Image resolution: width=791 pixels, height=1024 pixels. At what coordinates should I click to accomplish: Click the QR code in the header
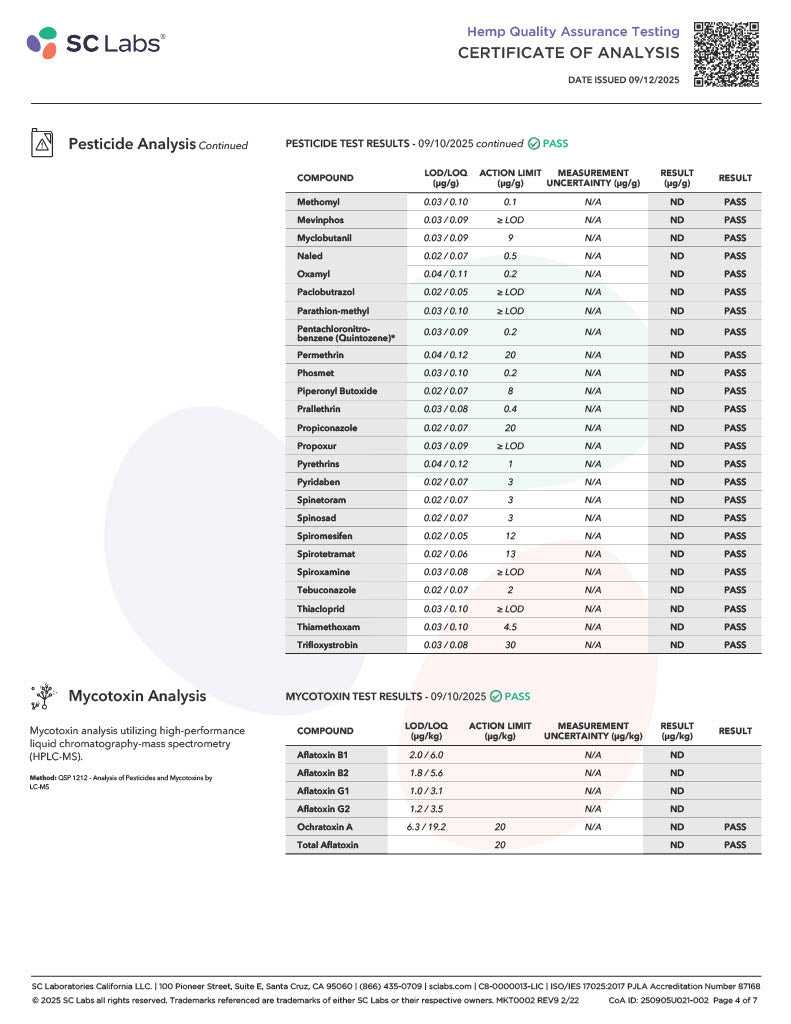[x=727, y=53]
